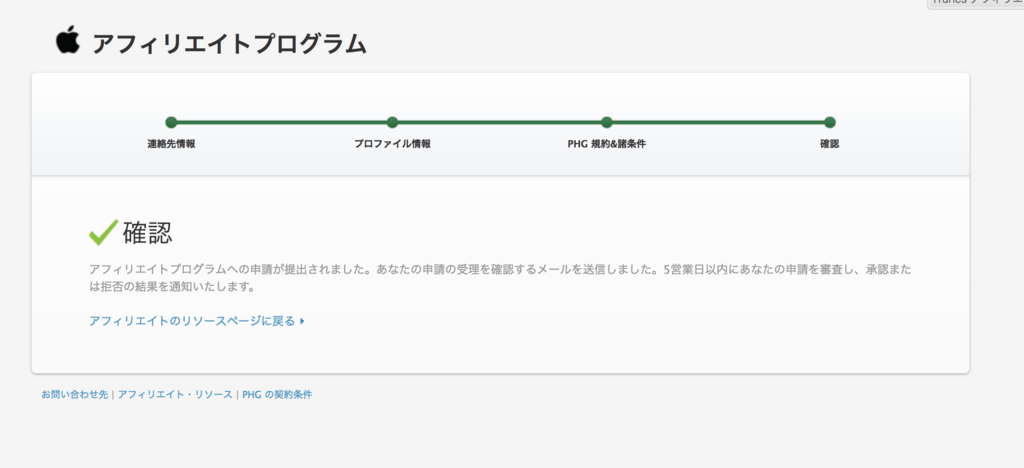This screenshot has width=1024, height=468.
Task: Click the application submitted confirmation paragraph
Action: tap(500, 278)
